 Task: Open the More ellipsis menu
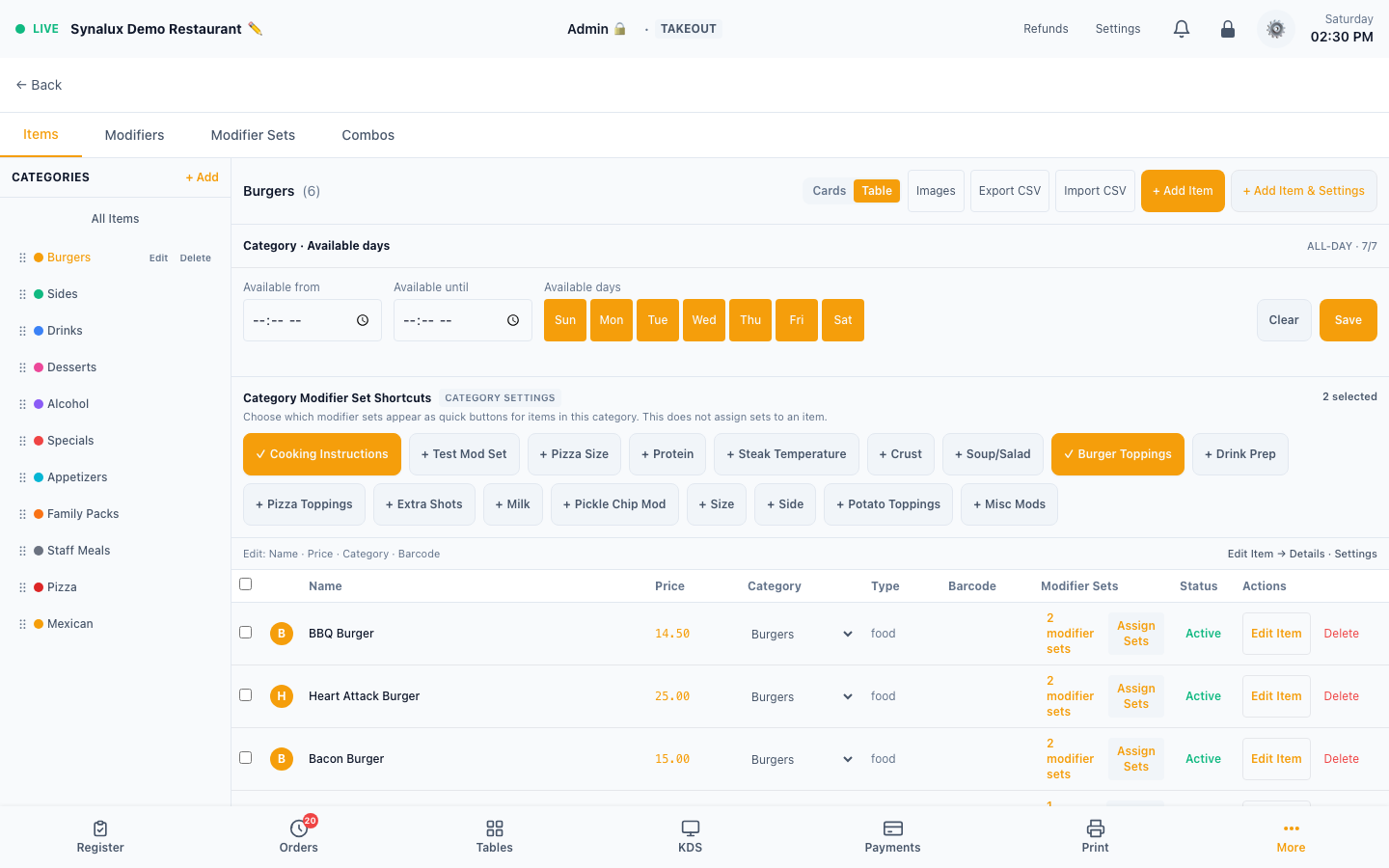pyautogui.click(x=1292, y=828)
